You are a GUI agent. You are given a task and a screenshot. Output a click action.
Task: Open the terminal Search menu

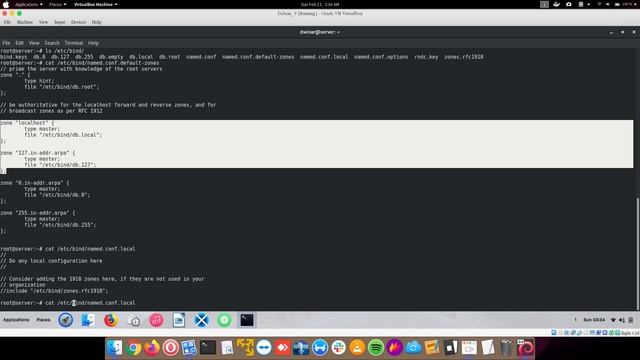click(x=52, y=43)
